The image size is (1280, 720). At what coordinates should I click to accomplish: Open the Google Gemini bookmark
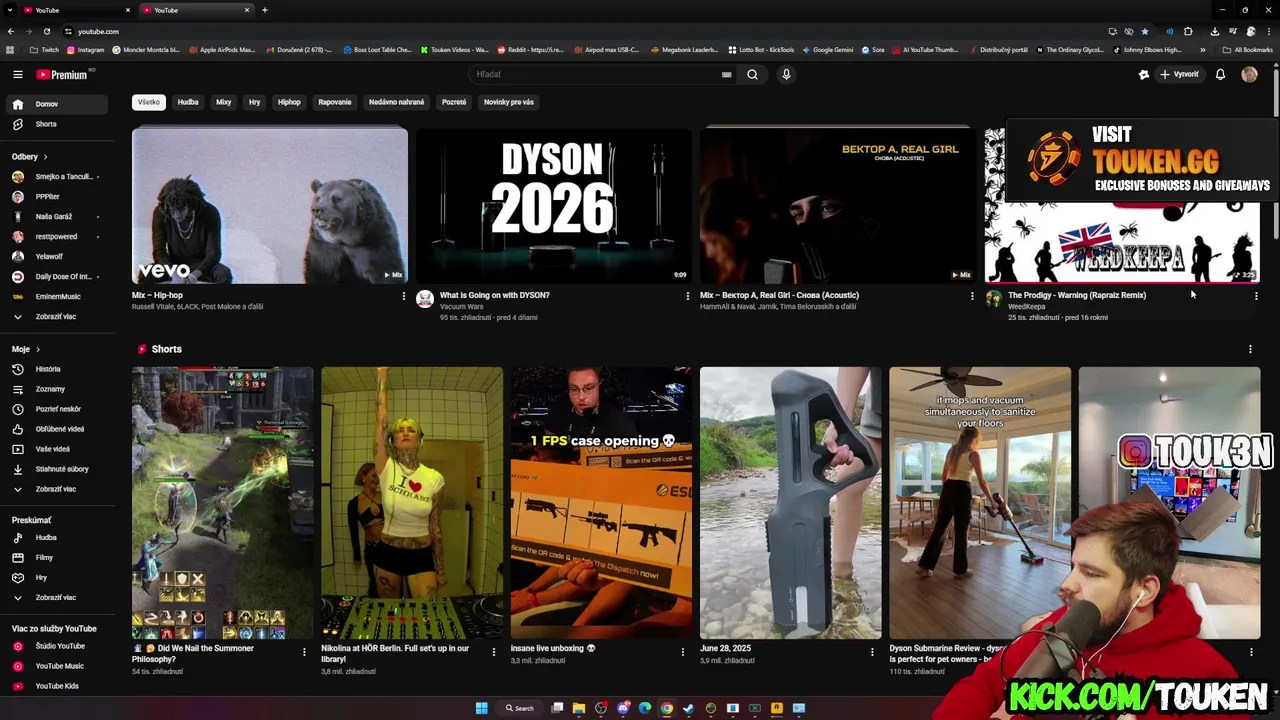827,50
